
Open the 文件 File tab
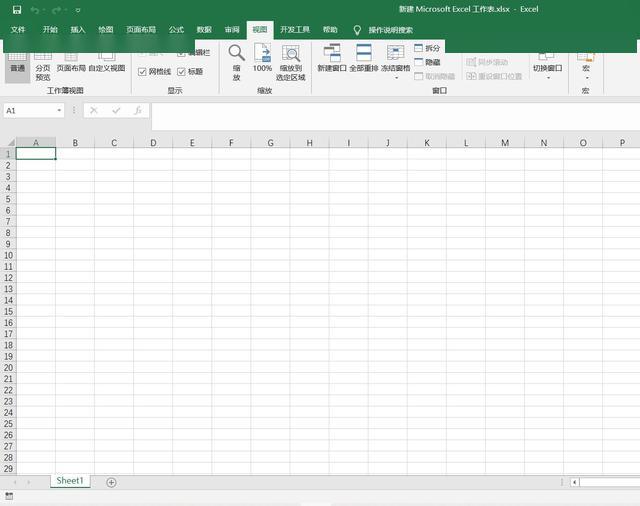(x=18, y=30)
